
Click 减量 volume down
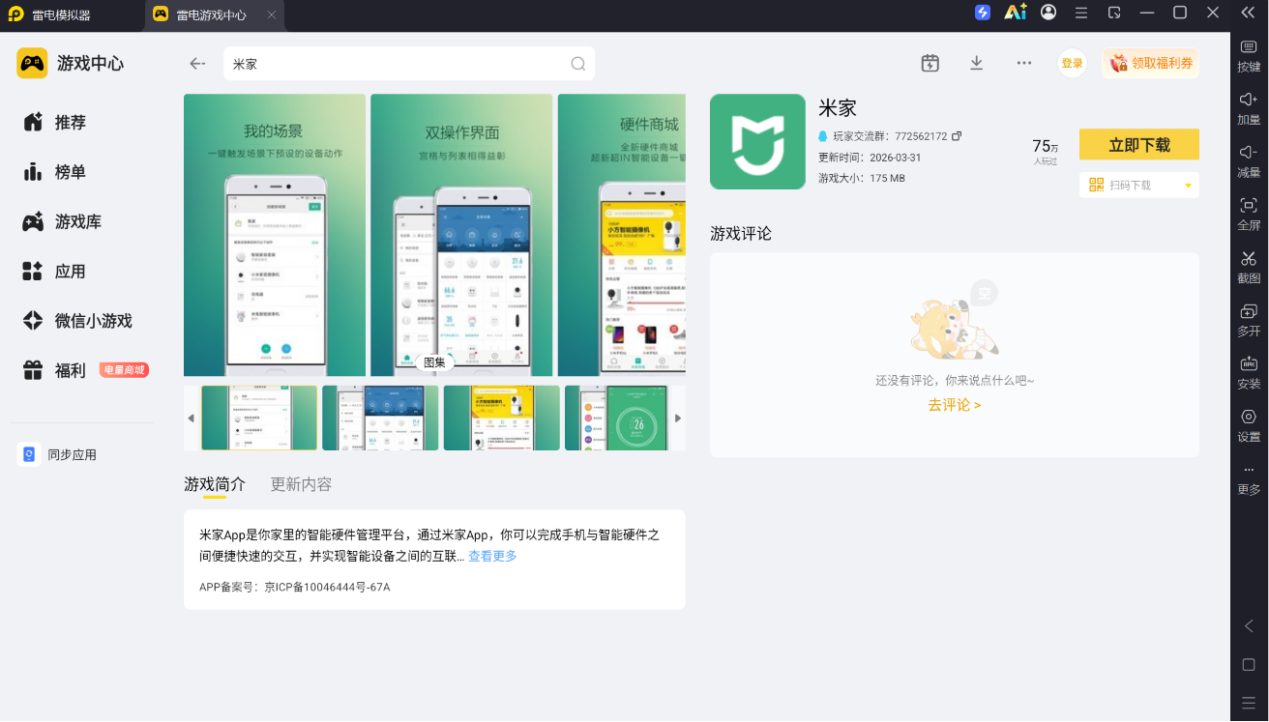coord(1249,162)
